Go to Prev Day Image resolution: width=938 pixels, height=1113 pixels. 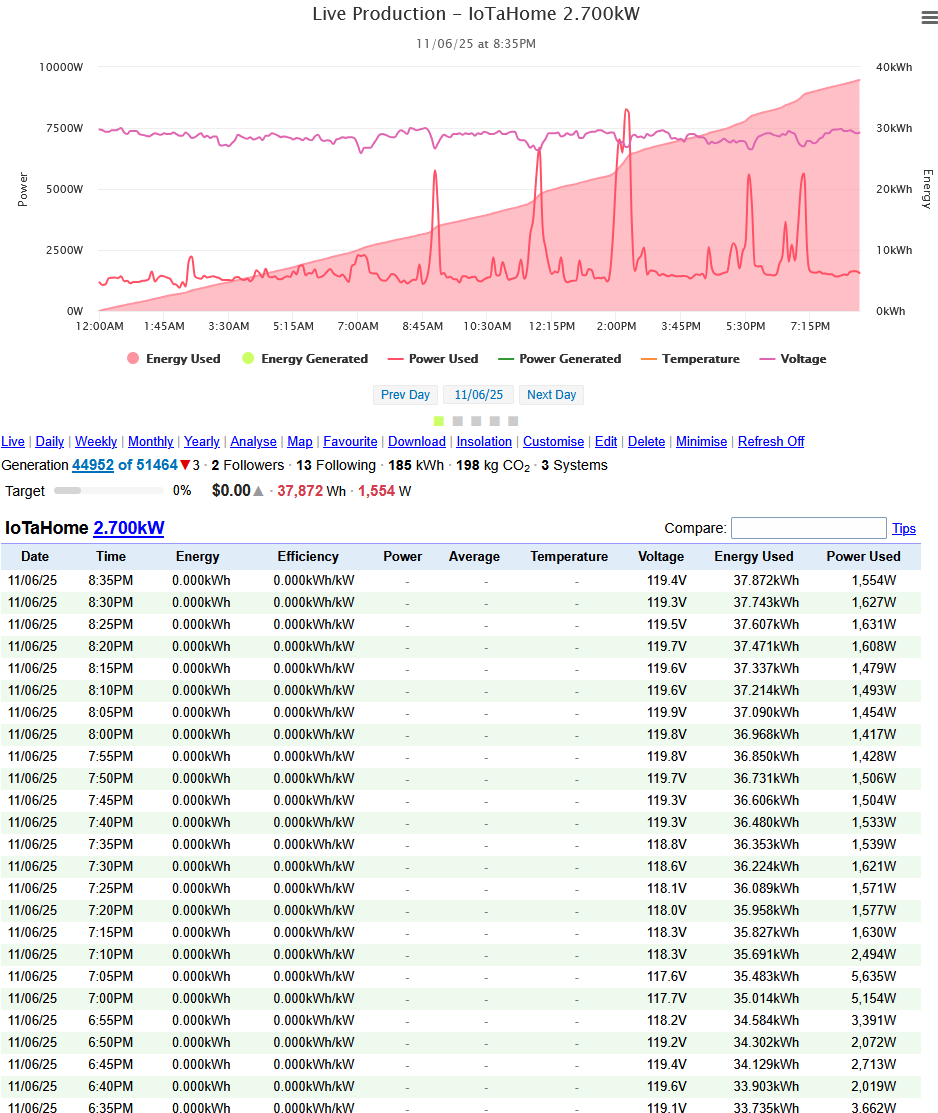(x=405, y=395)
